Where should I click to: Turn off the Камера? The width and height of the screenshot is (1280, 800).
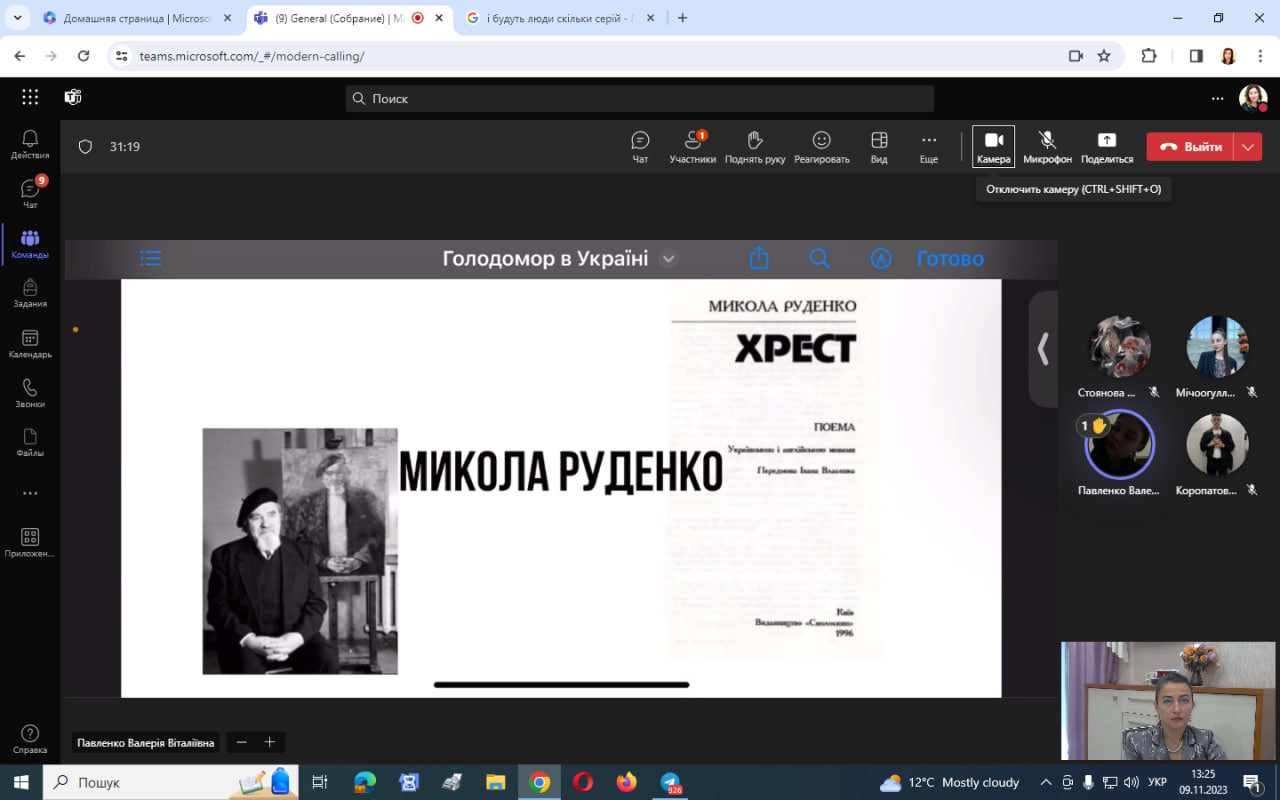(993, 147)
